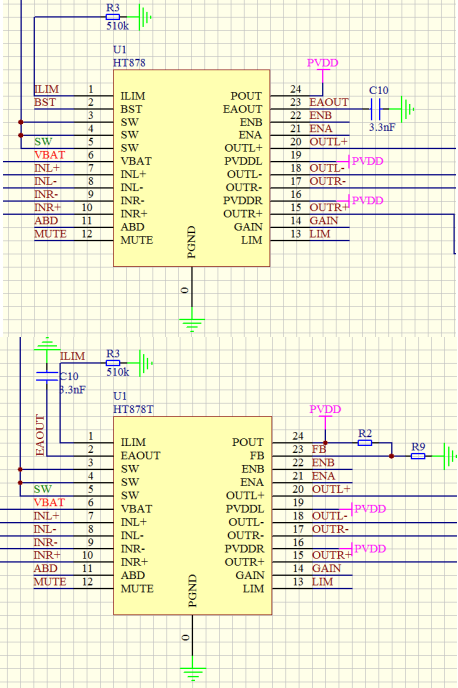
Task: Click the ground symbol below the HT878 PGND pin
Action: [x=192, y=324]
